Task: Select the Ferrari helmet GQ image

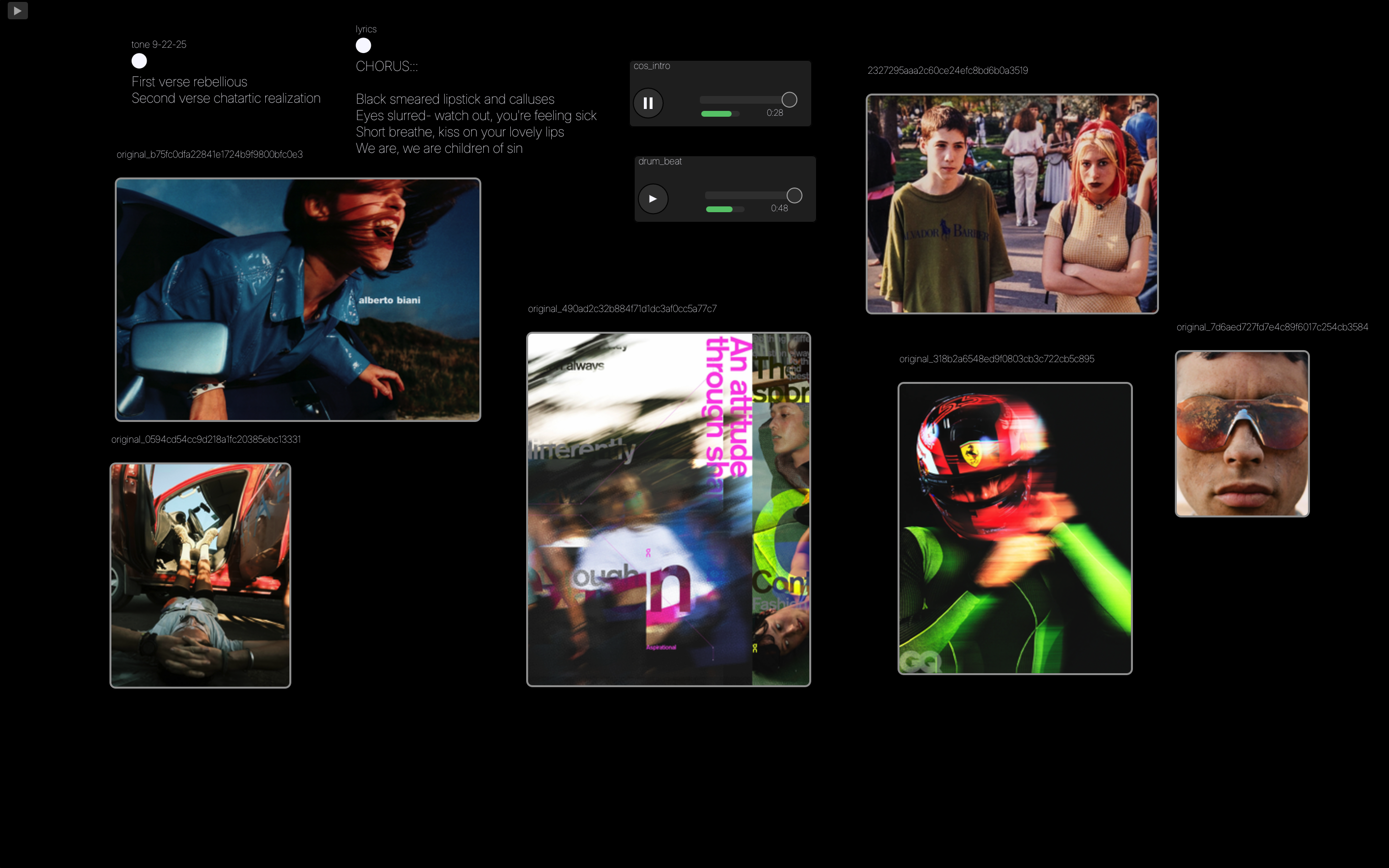Action: tap(1015, 528)
